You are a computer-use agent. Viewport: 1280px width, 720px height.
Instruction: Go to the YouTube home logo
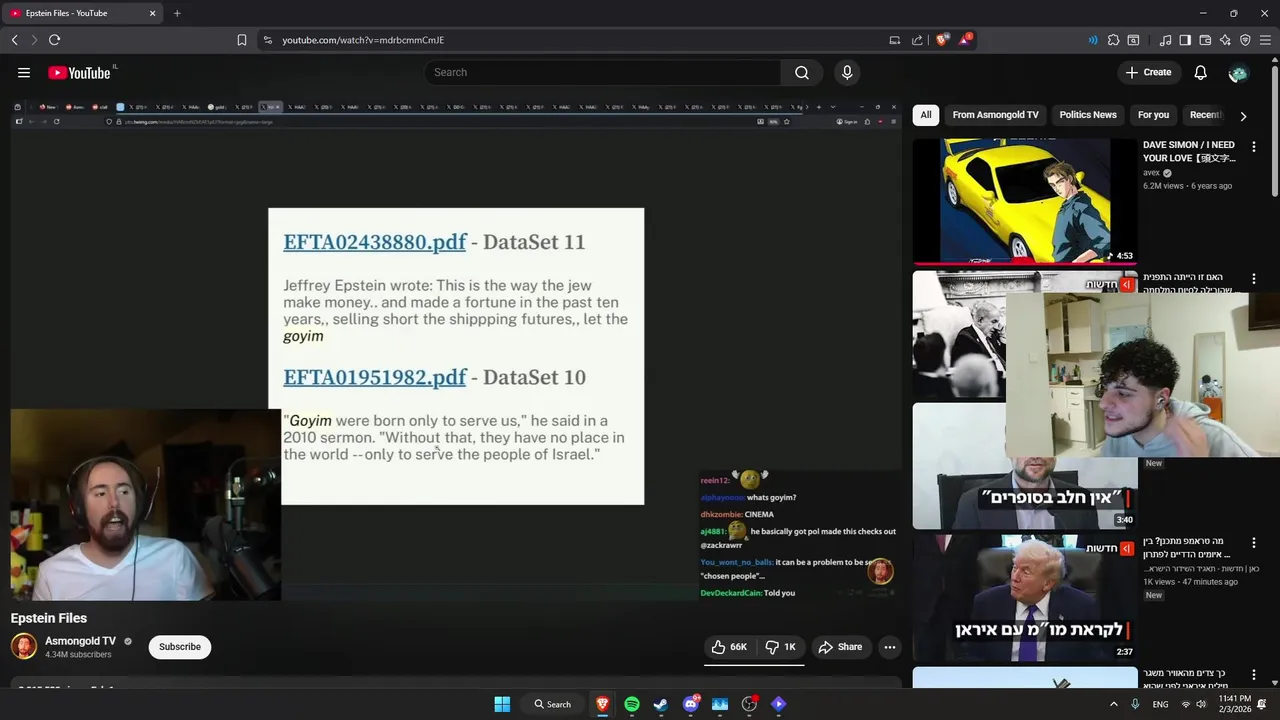(79, 72)
